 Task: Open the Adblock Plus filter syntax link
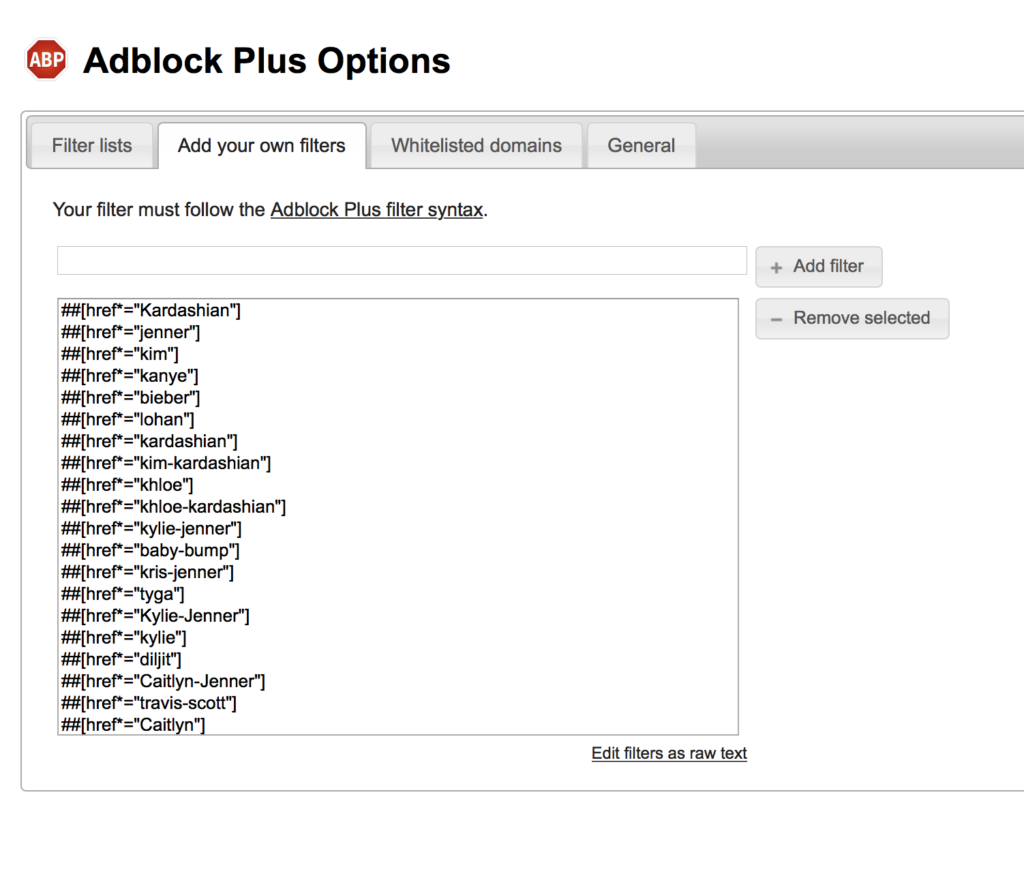(377, 210)
